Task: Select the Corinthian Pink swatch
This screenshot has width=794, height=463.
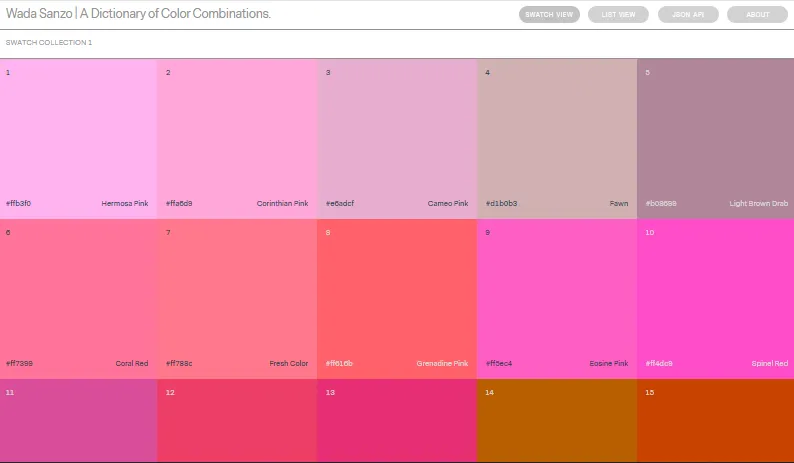Action: (237, 138)
